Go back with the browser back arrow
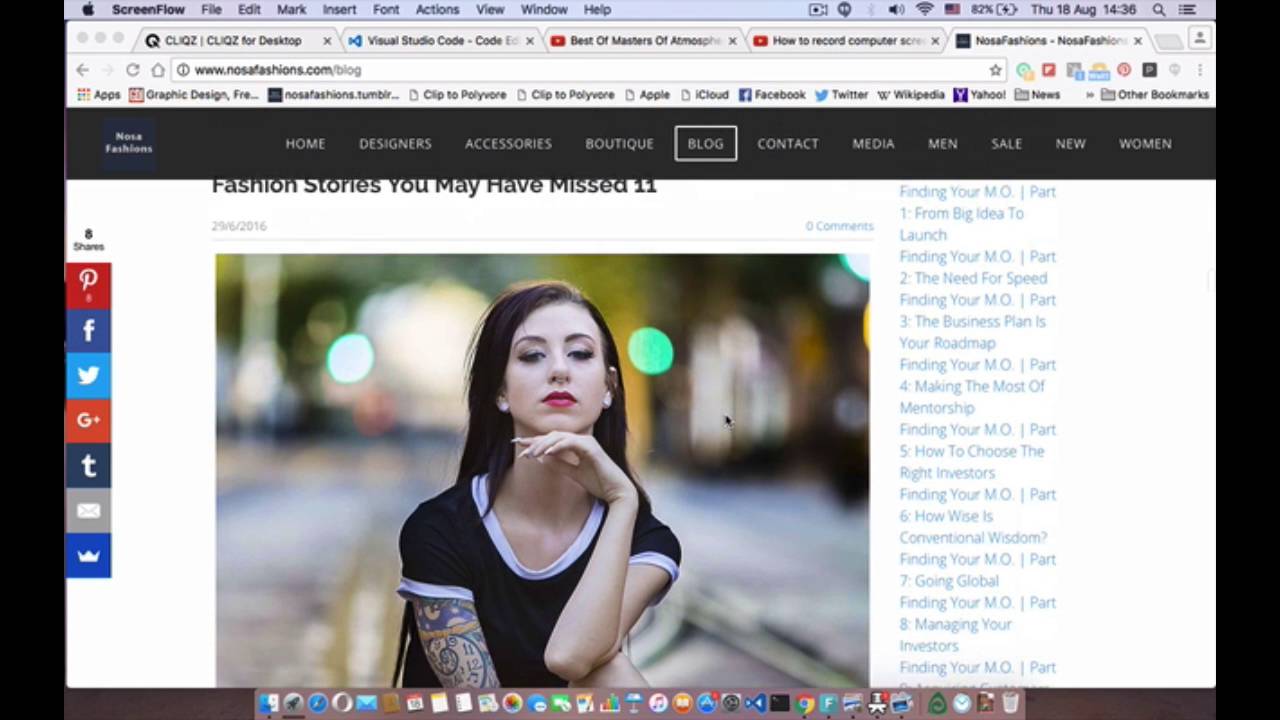Viewport: 1280px width, 720px height. point(82,70)
